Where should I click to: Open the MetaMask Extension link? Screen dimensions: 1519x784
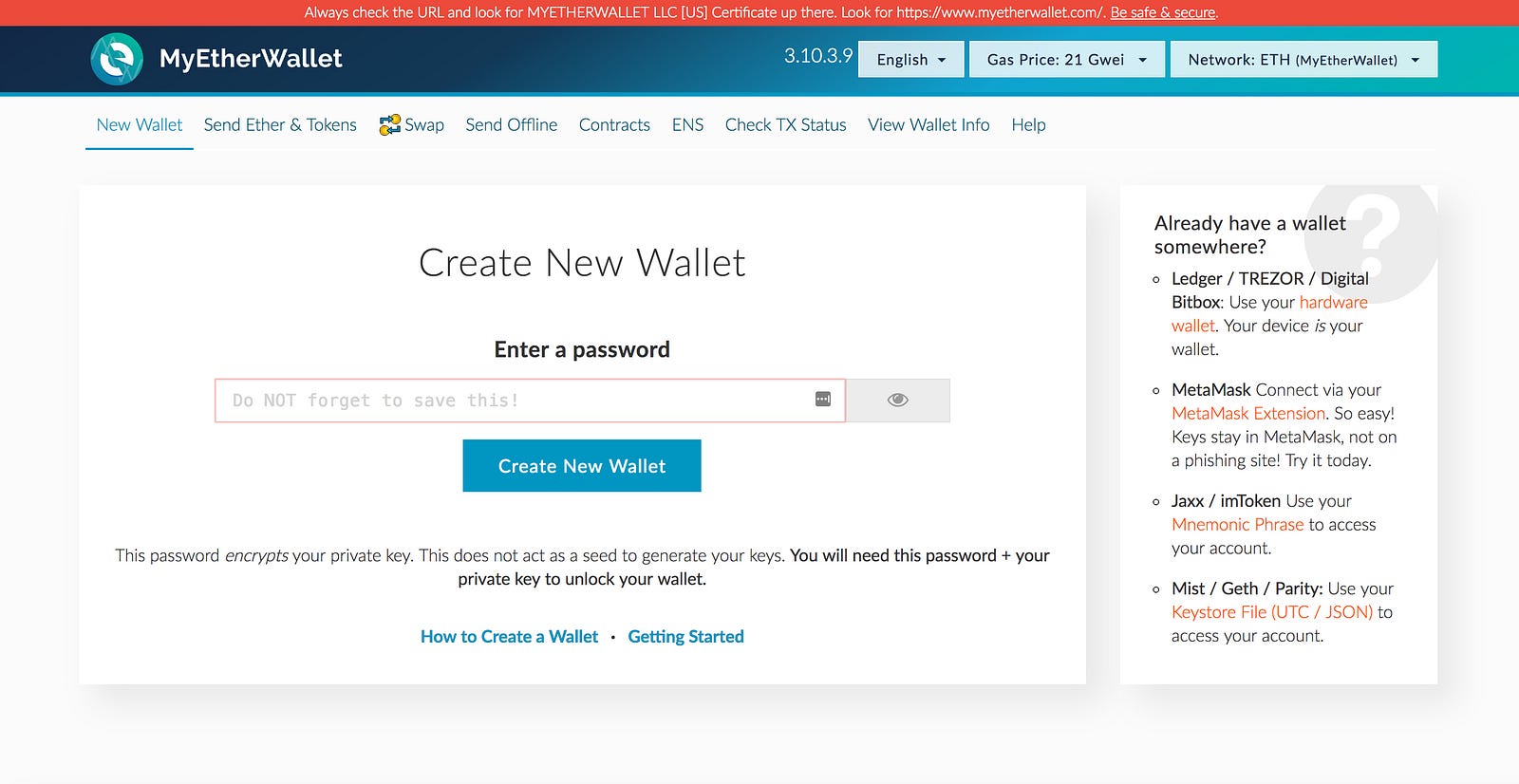pyautogui.click(x=1248, y=414)
